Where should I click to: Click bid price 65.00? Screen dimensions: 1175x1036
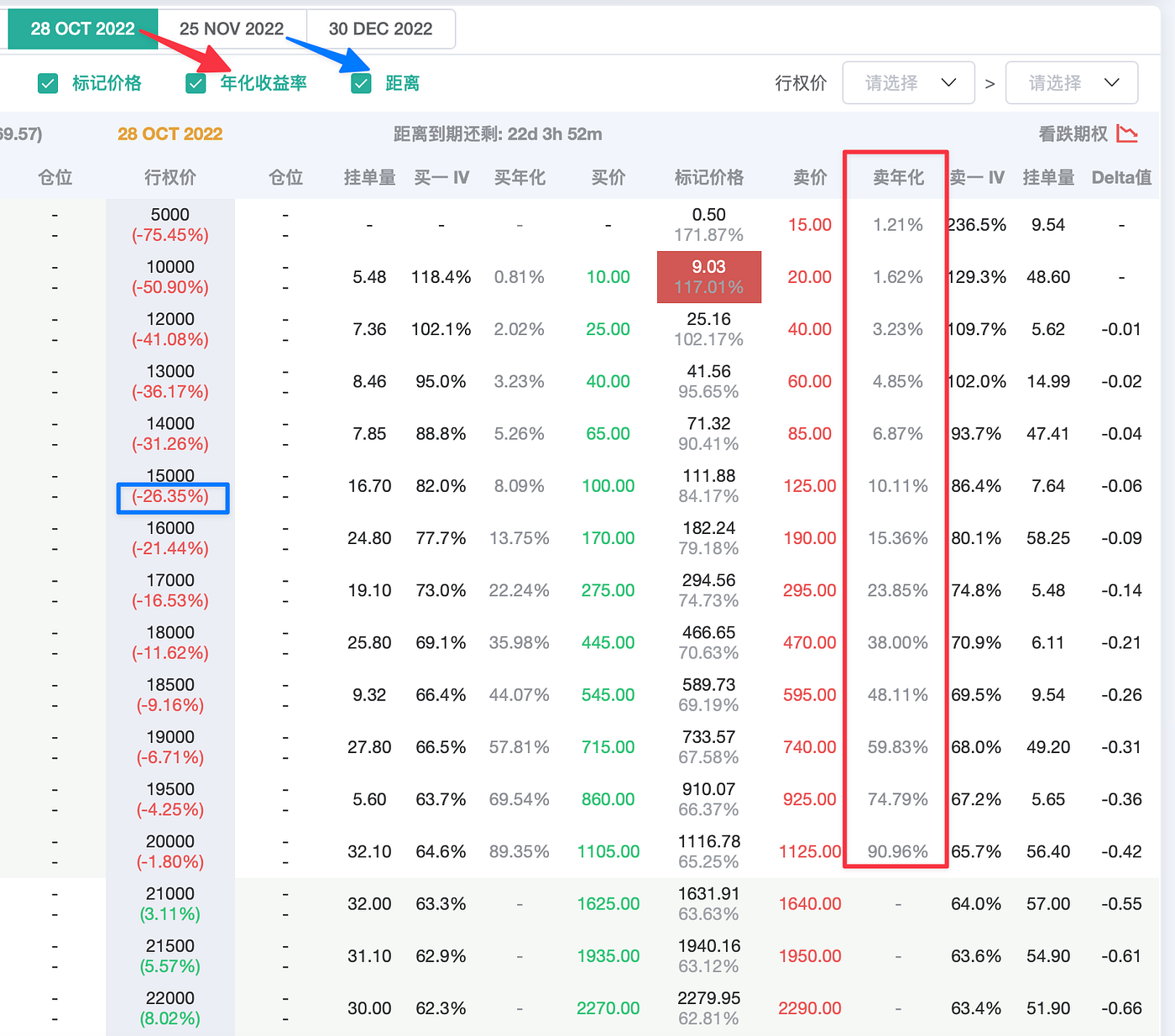click(x=608, y=434)
